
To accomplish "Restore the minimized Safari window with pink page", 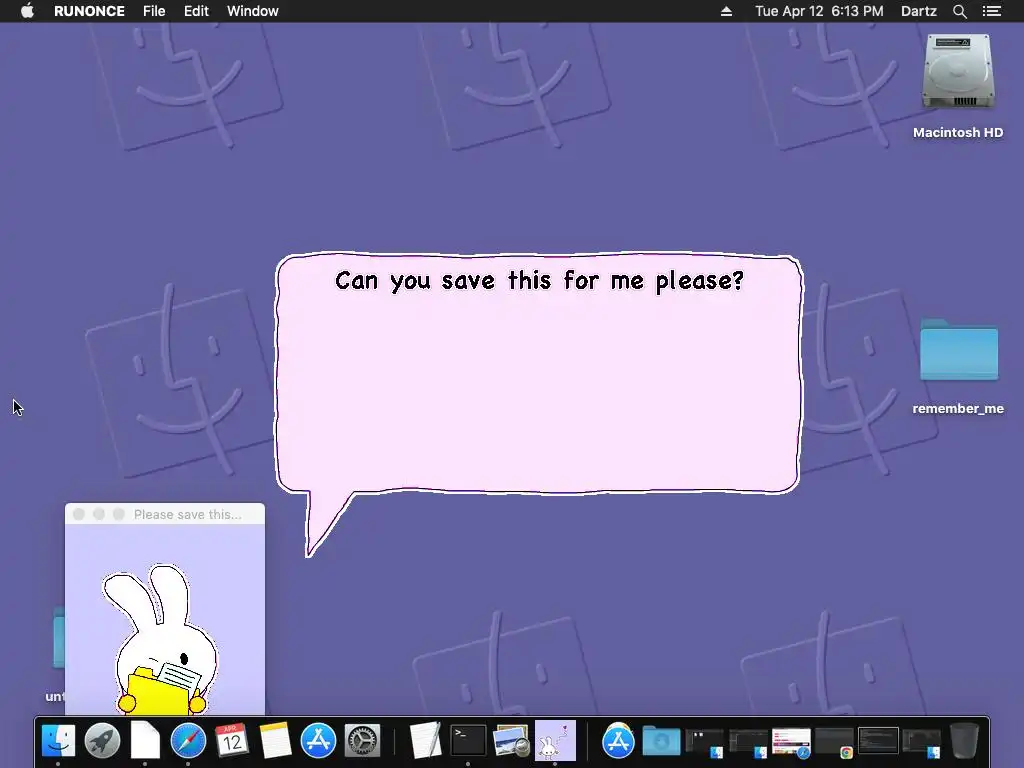I will [x=792, y=743].
